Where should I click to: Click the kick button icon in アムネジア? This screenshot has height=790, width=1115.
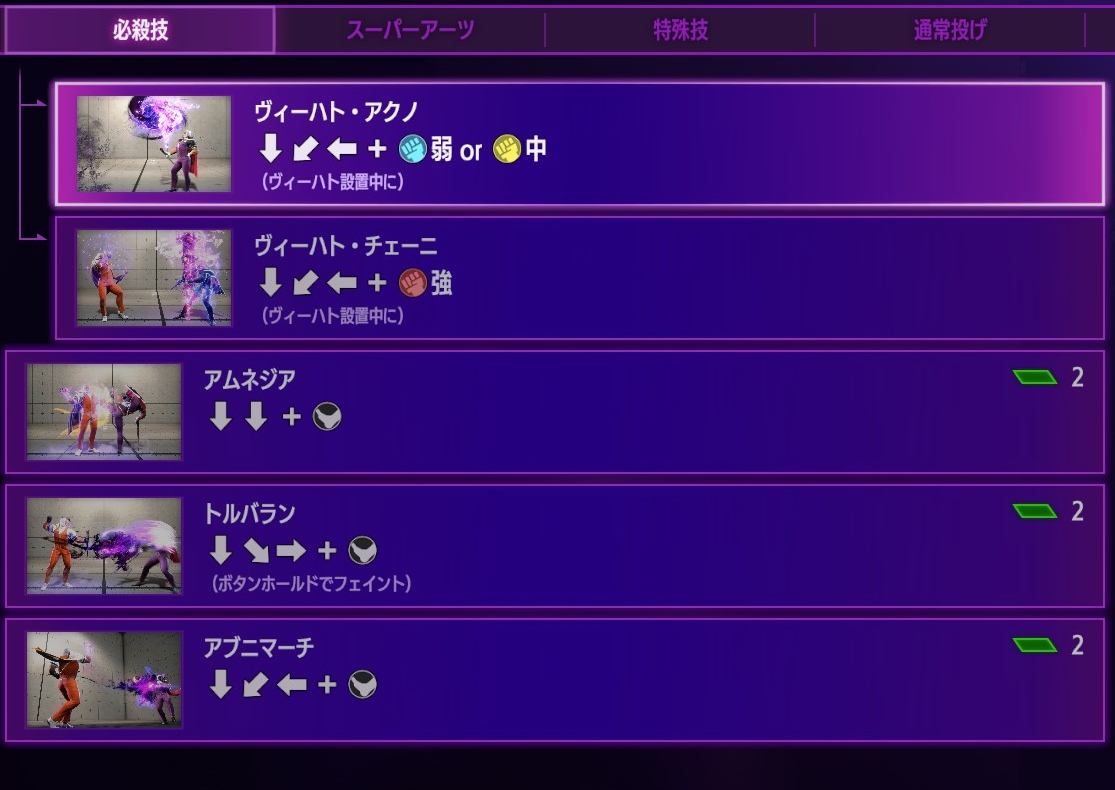coord(327,417)
